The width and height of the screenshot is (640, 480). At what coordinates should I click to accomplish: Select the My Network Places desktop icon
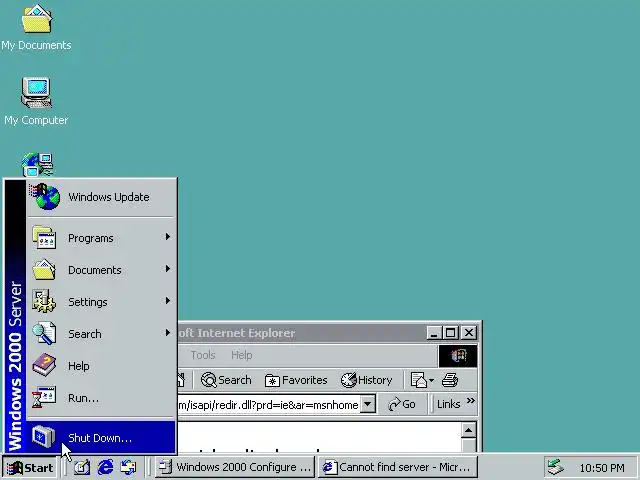[x=37, y=165]
